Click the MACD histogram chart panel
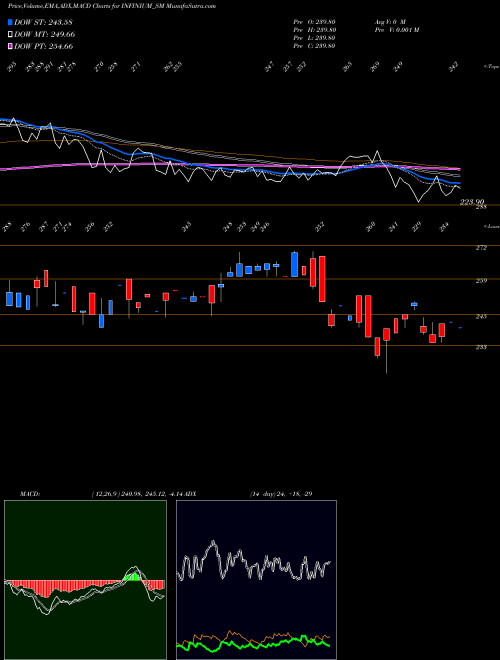 click(x=85, y=580)
